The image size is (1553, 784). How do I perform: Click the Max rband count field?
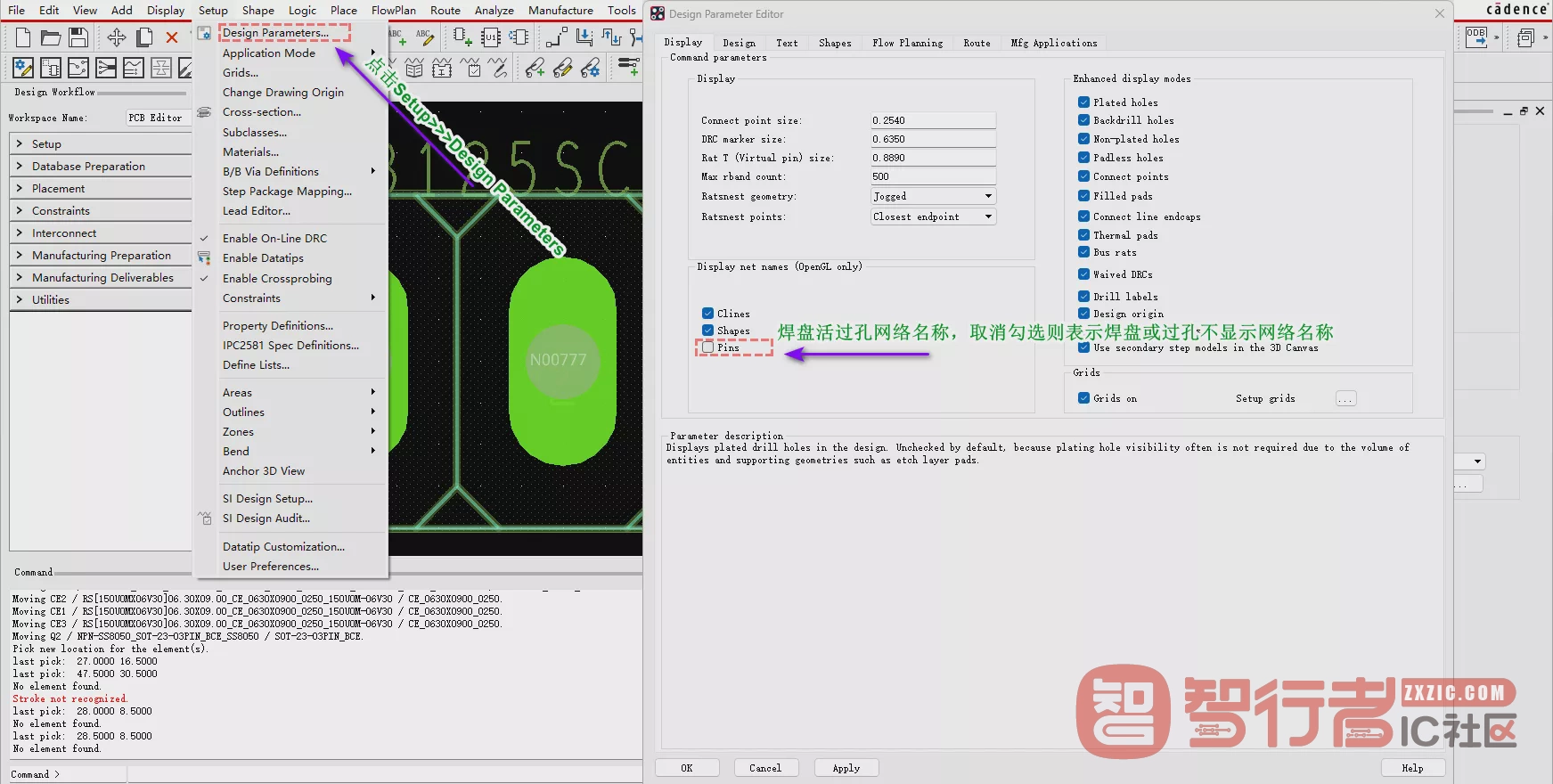[x=933, y=176]
